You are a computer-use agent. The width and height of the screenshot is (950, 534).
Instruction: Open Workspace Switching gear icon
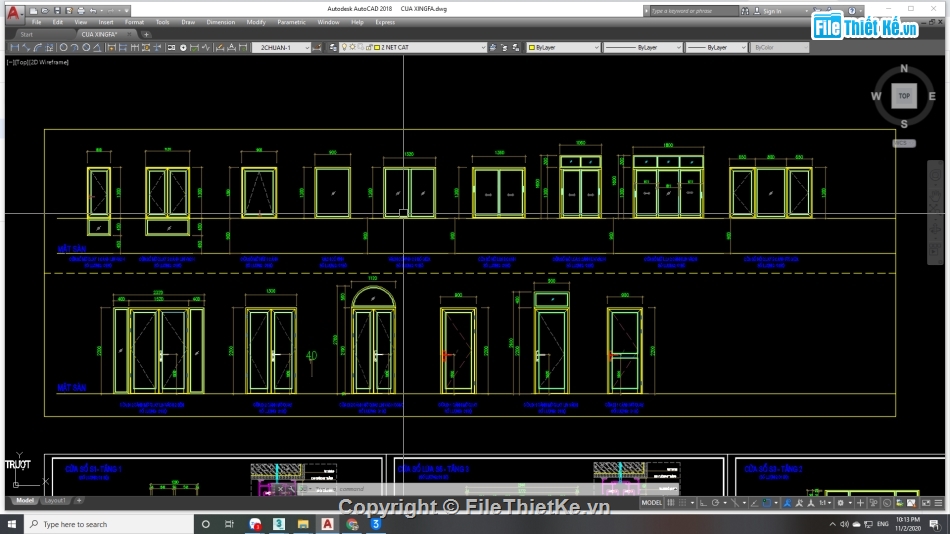point(840,502)
